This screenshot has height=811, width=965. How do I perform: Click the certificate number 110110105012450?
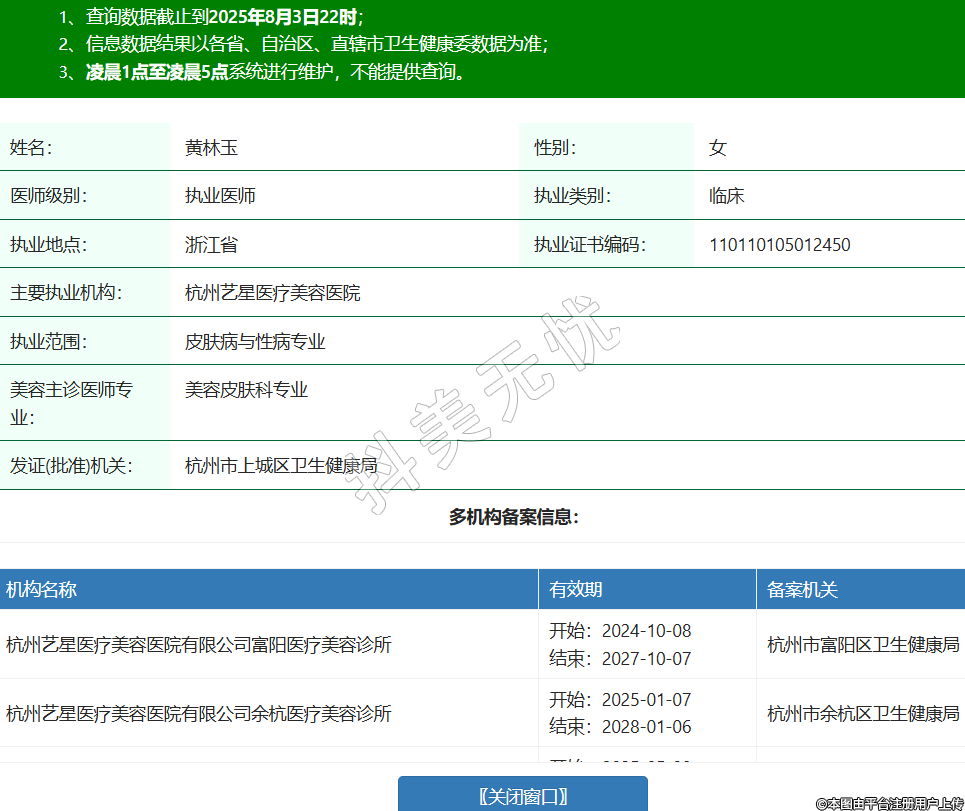point(779,245)
